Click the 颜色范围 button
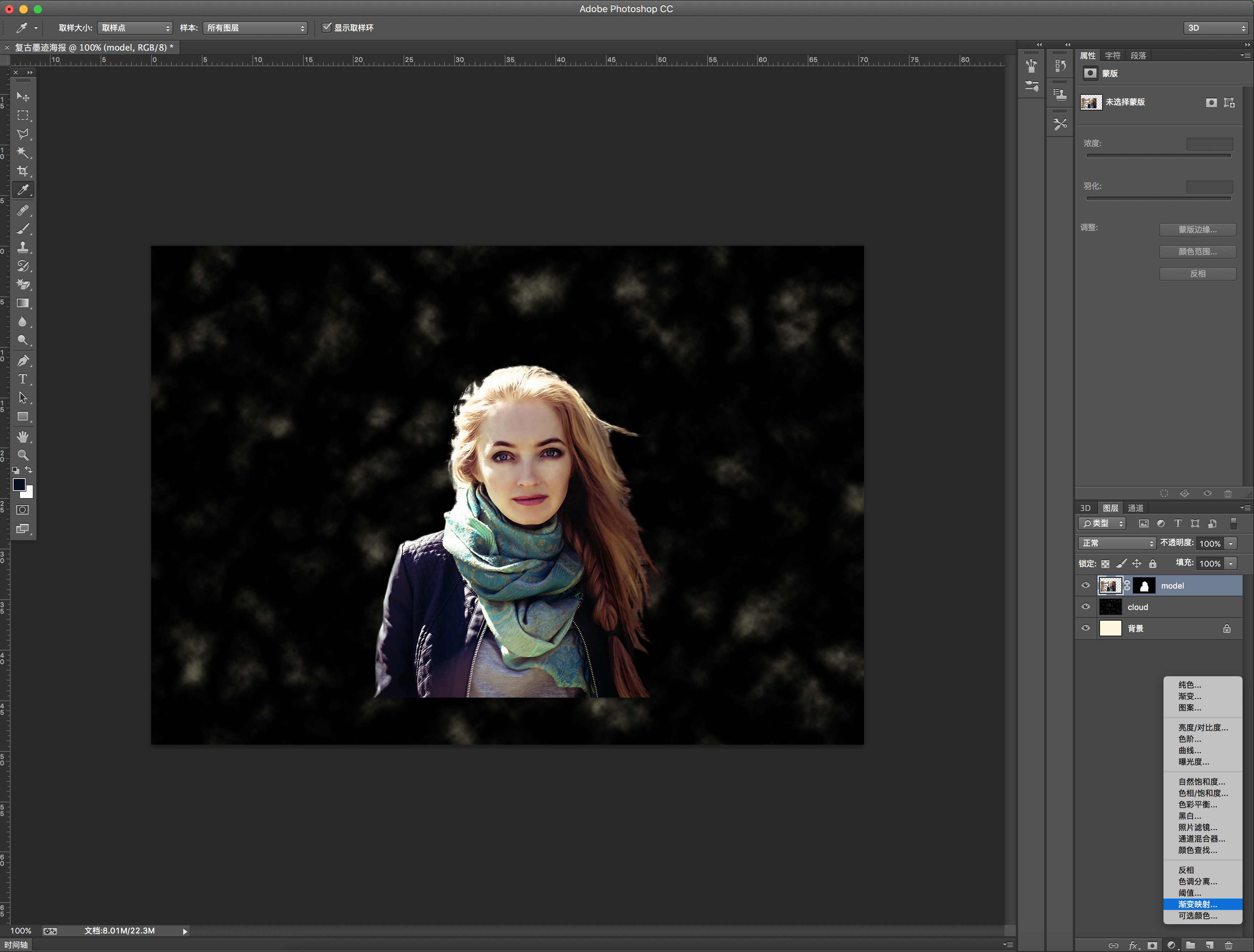The image size is (1254, 952). tap(1197, 252)
